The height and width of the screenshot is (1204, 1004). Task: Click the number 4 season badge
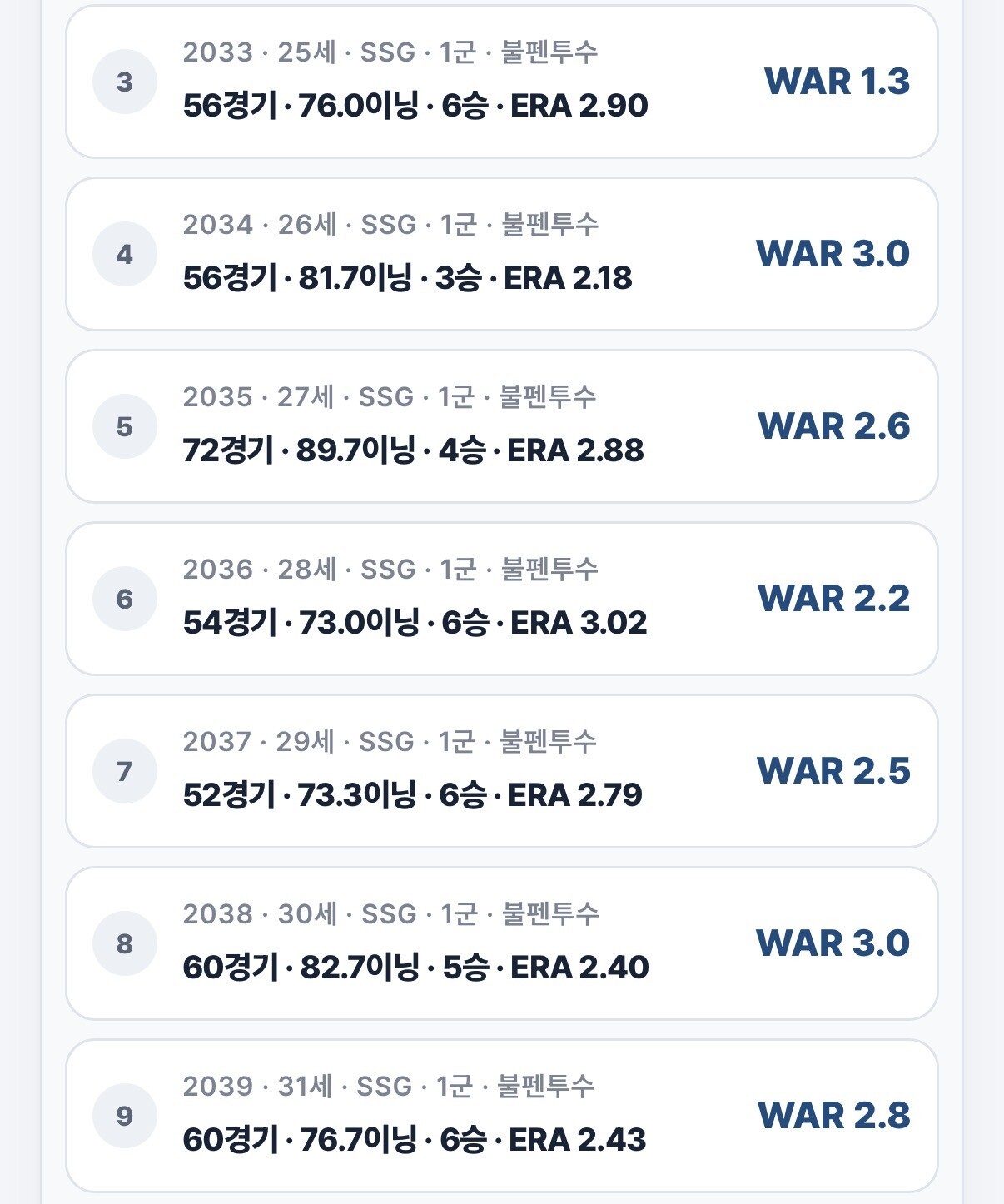click(125, 254)
